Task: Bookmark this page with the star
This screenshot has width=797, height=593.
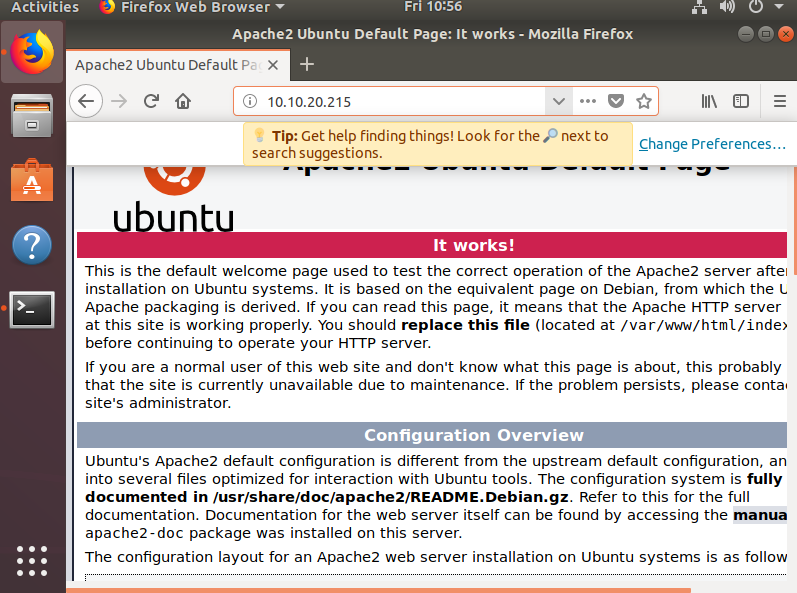Action: tap(643, 101)
